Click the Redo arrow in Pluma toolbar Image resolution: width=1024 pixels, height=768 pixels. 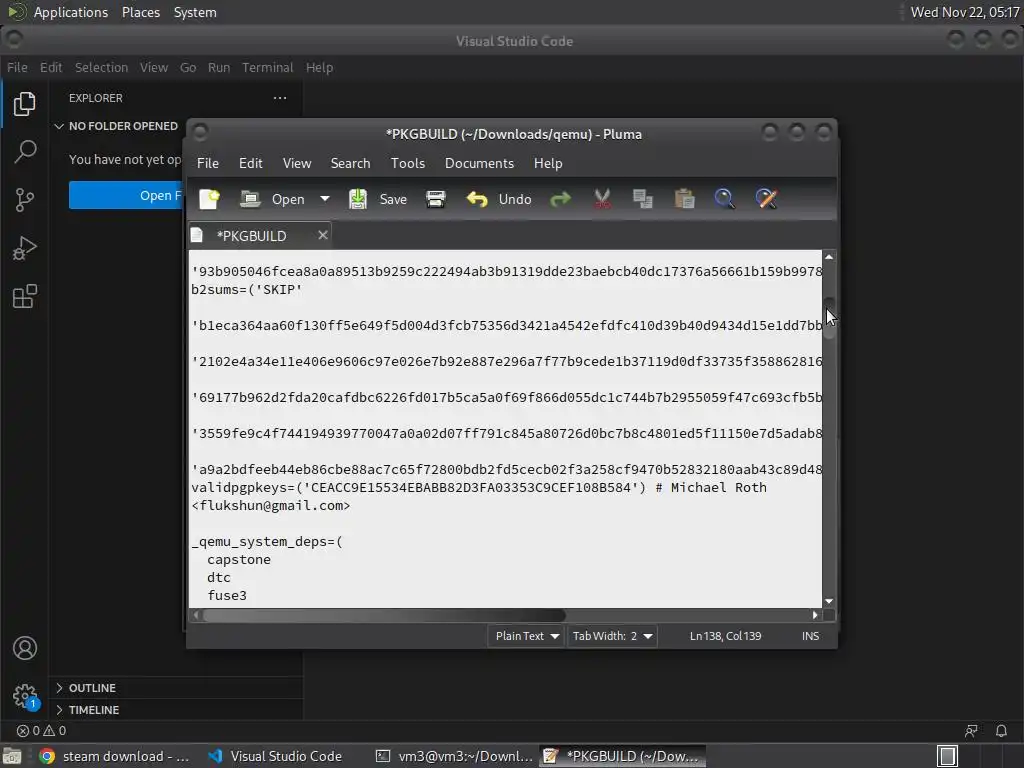pyautogui.click(x=560, y=199)
